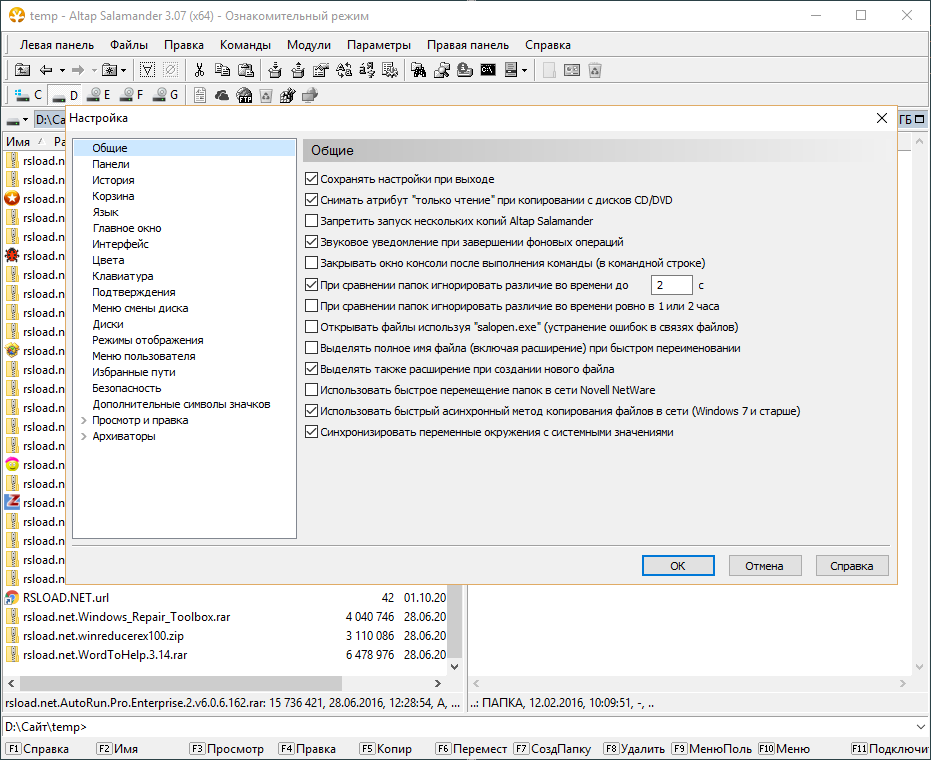This screenshot has height=760, width=931.
Task: Click 'Справка' button in settings dialog
Action: coord(852,566)
